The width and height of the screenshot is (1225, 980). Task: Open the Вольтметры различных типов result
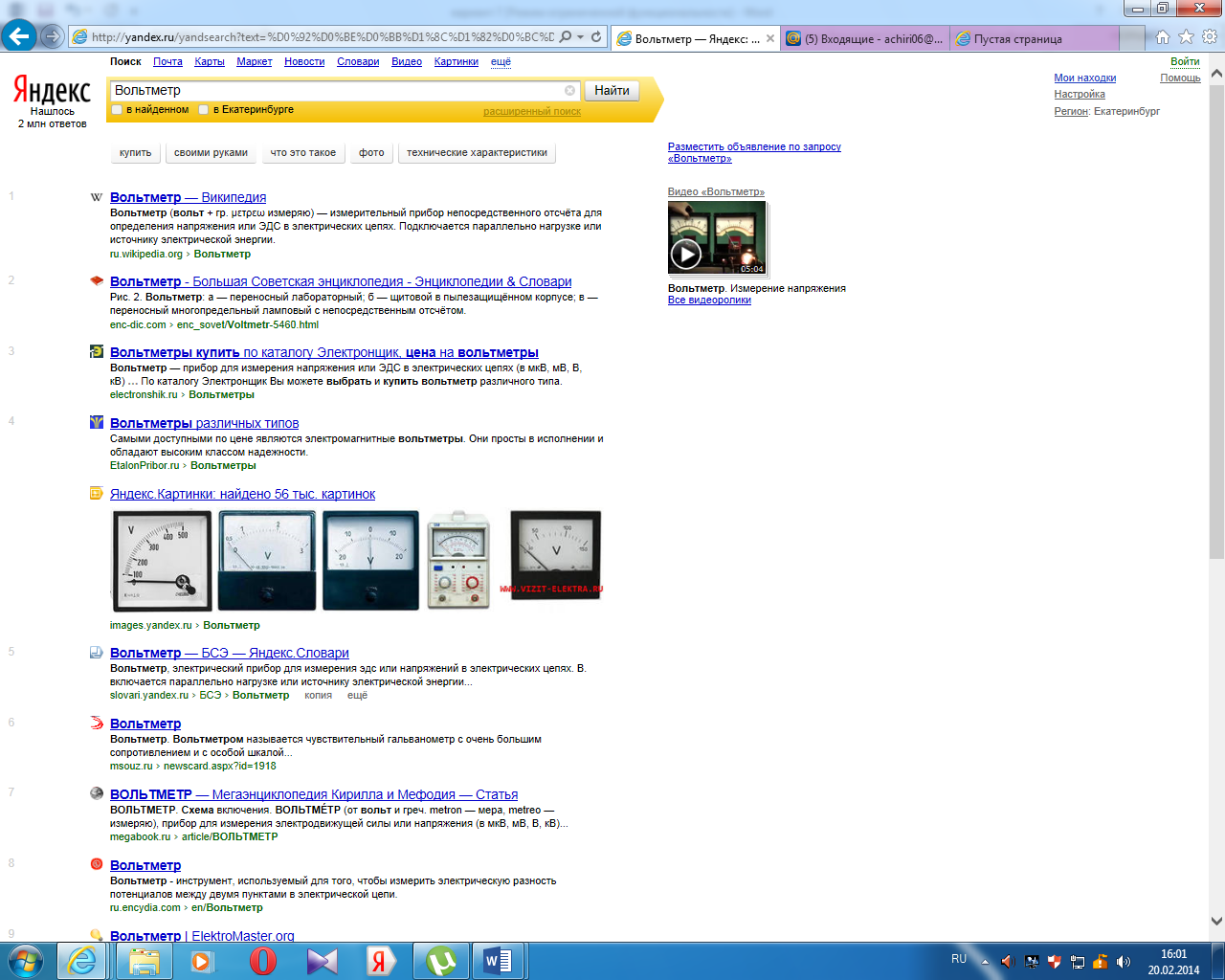[x=204, y=423]
